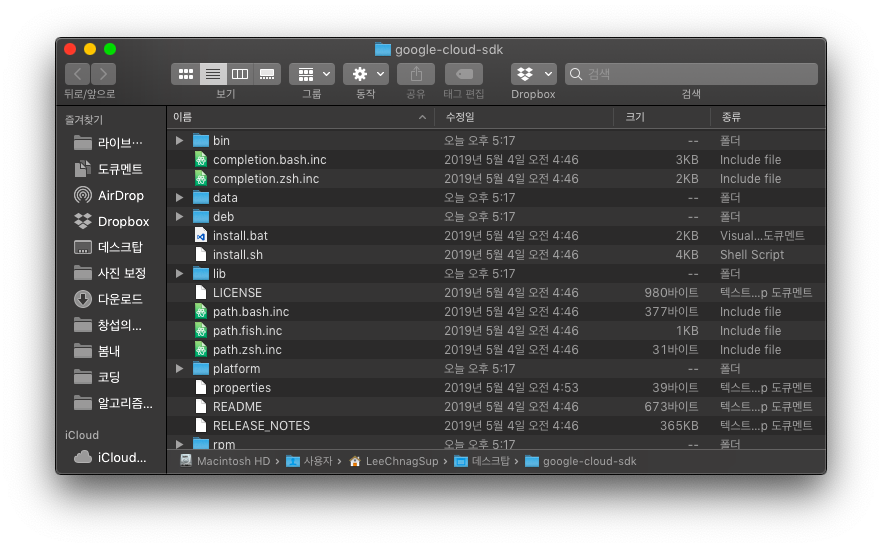Select the bin folder icon

[x=201, y=140]
